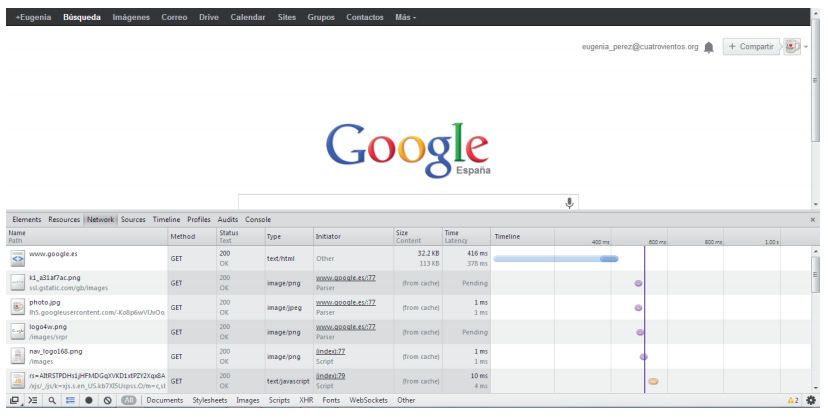
Task: Click the voice search microphone icon
Action: point(569,203)
